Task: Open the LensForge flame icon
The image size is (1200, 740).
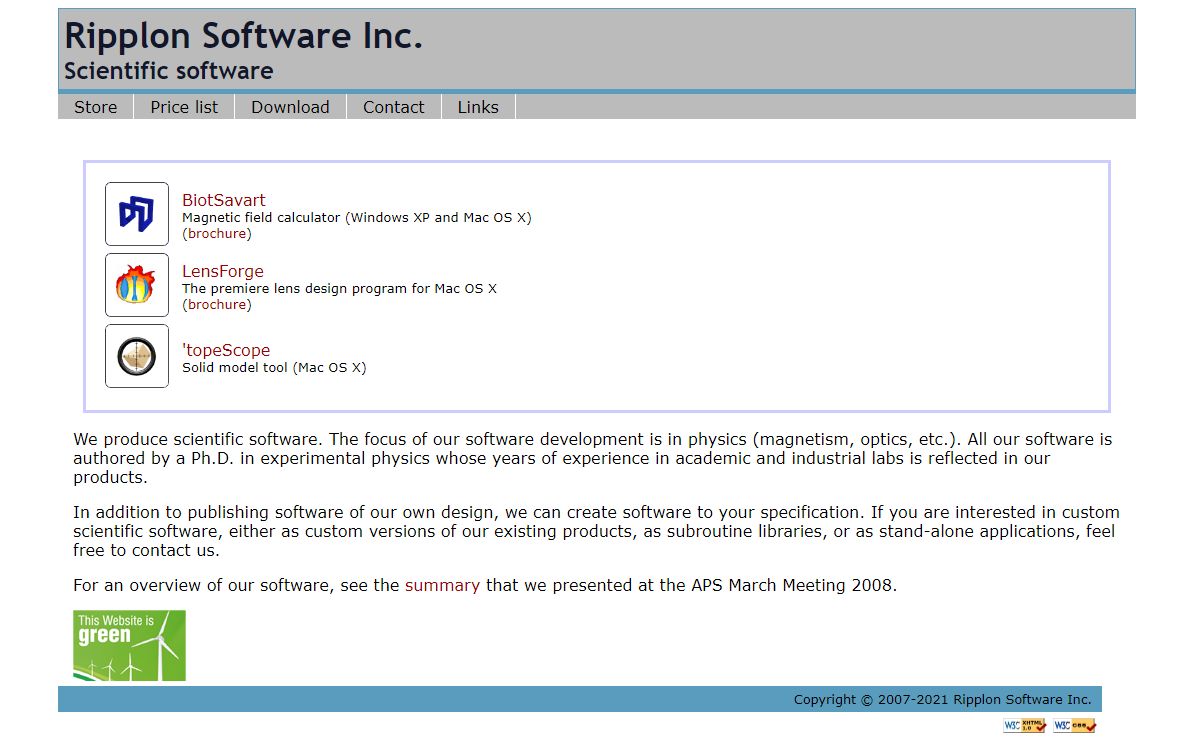Action: click(x=137, y=285)
